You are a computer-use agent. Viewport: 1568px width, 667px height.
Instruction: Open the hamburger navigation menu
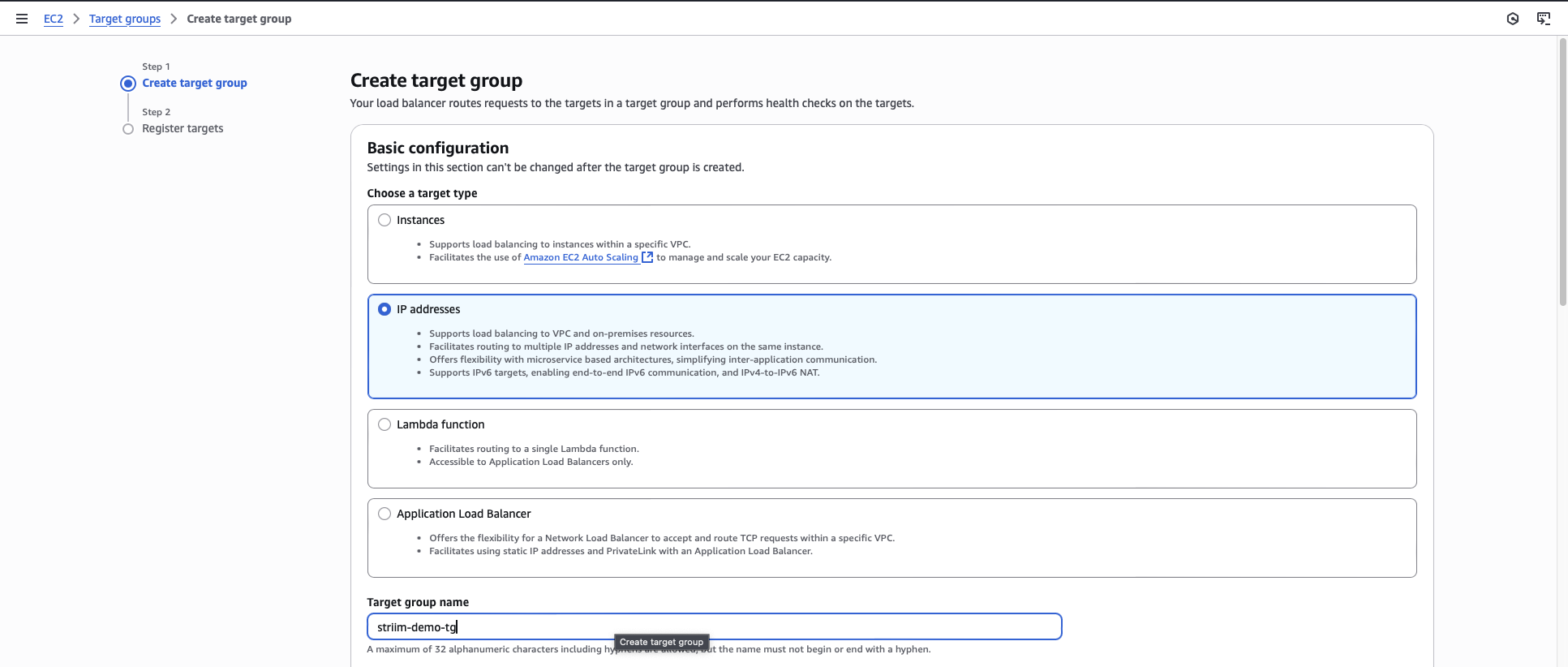tap(22, 19)
